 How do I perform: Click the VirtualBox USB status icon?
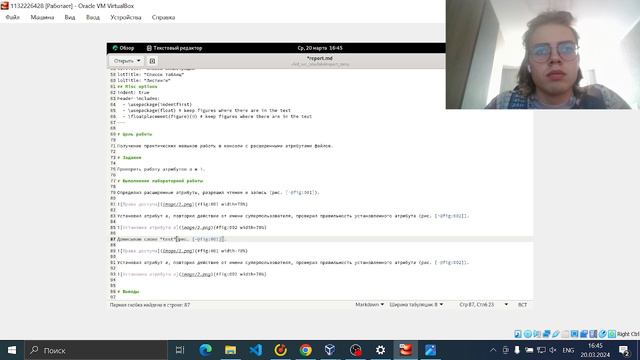(556, 334)
